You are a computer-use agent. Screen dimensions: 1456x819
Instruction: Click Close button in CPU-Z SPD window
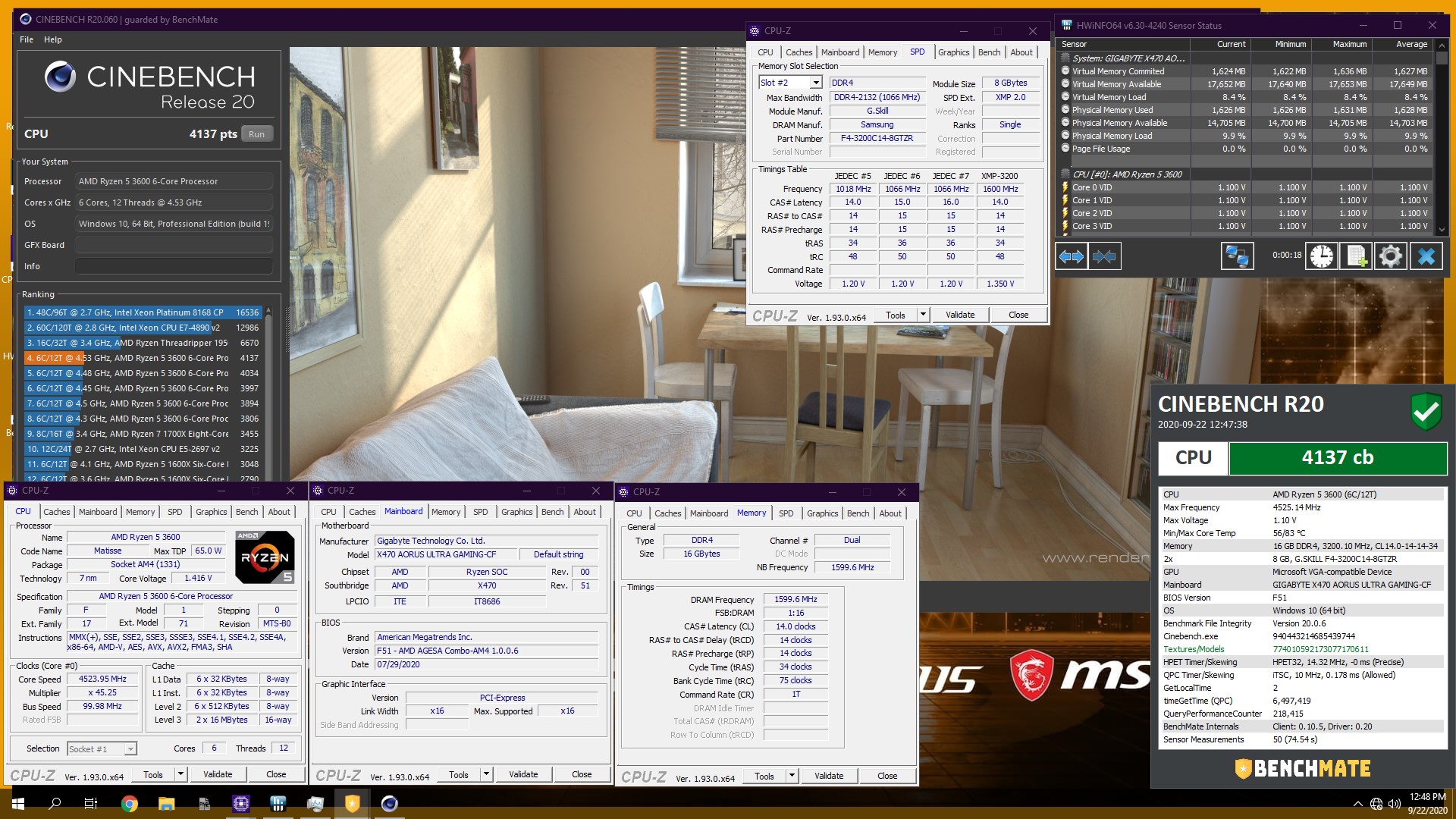coord(1018,315)
